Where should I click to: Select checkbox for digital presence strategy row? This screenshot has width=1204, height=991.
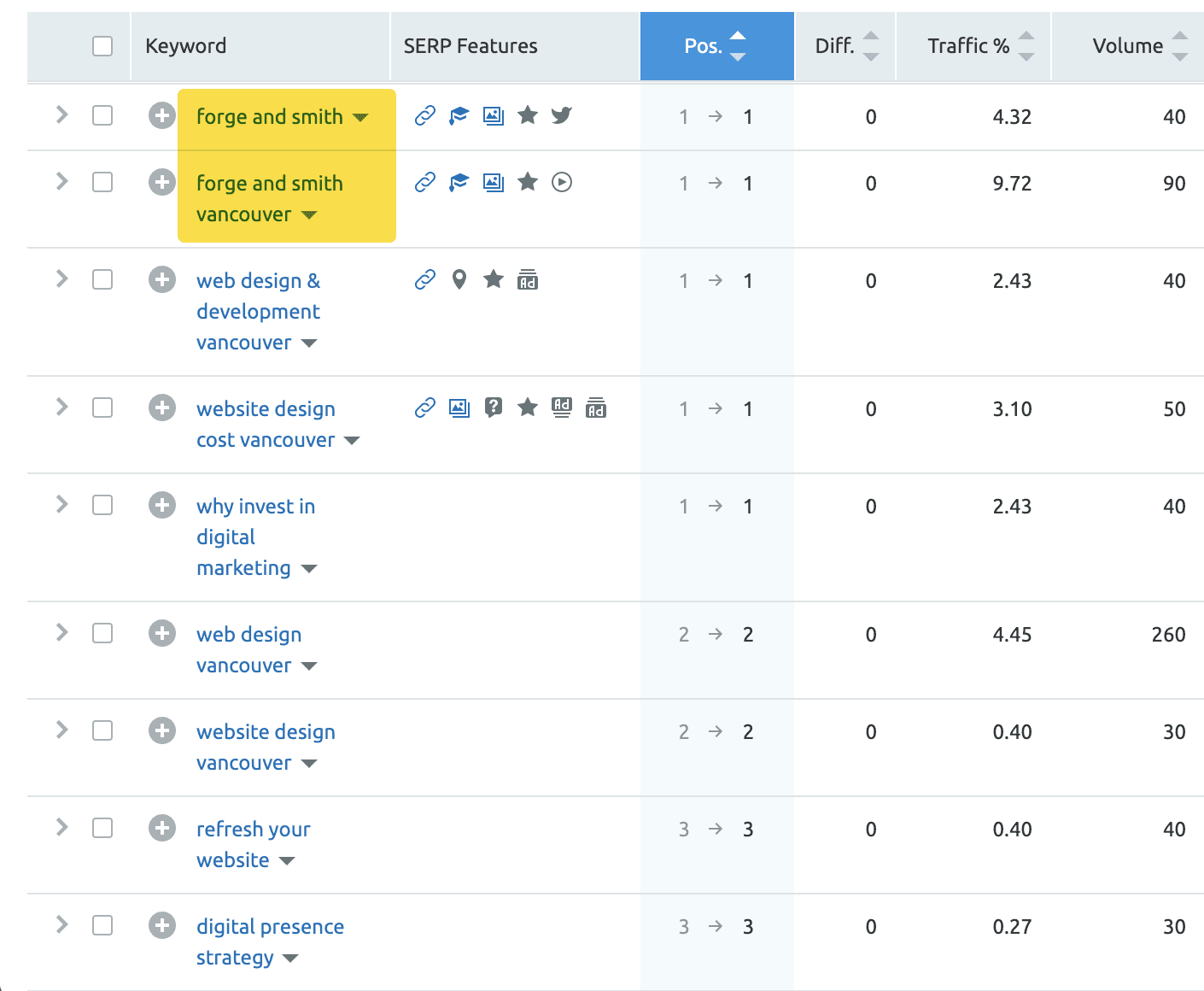(102, 925)
